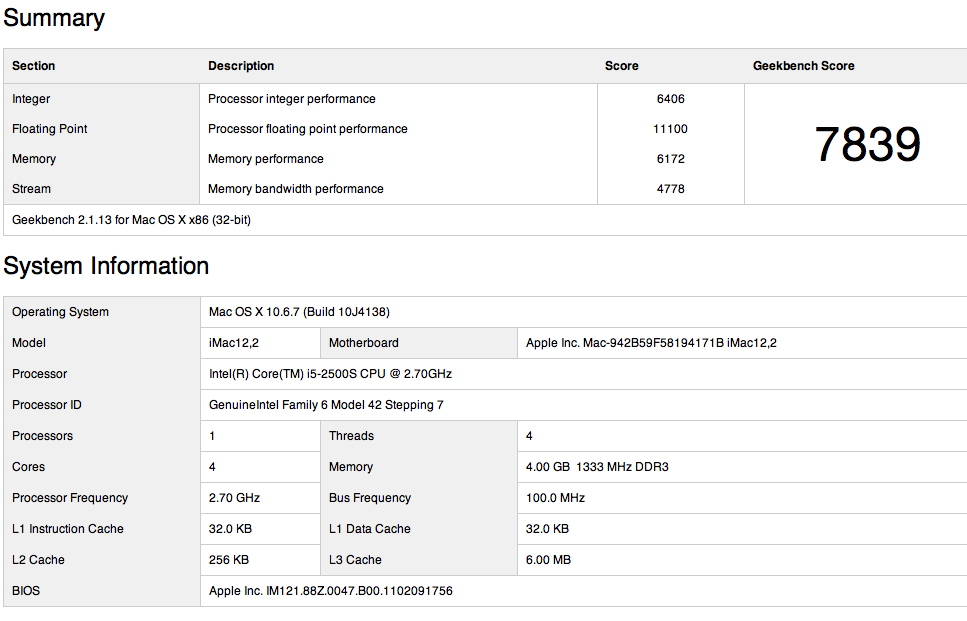The image size is (967, 621).
Task: Click the Geekbench 2.1.13 version text
Action: tap(131, 220)
